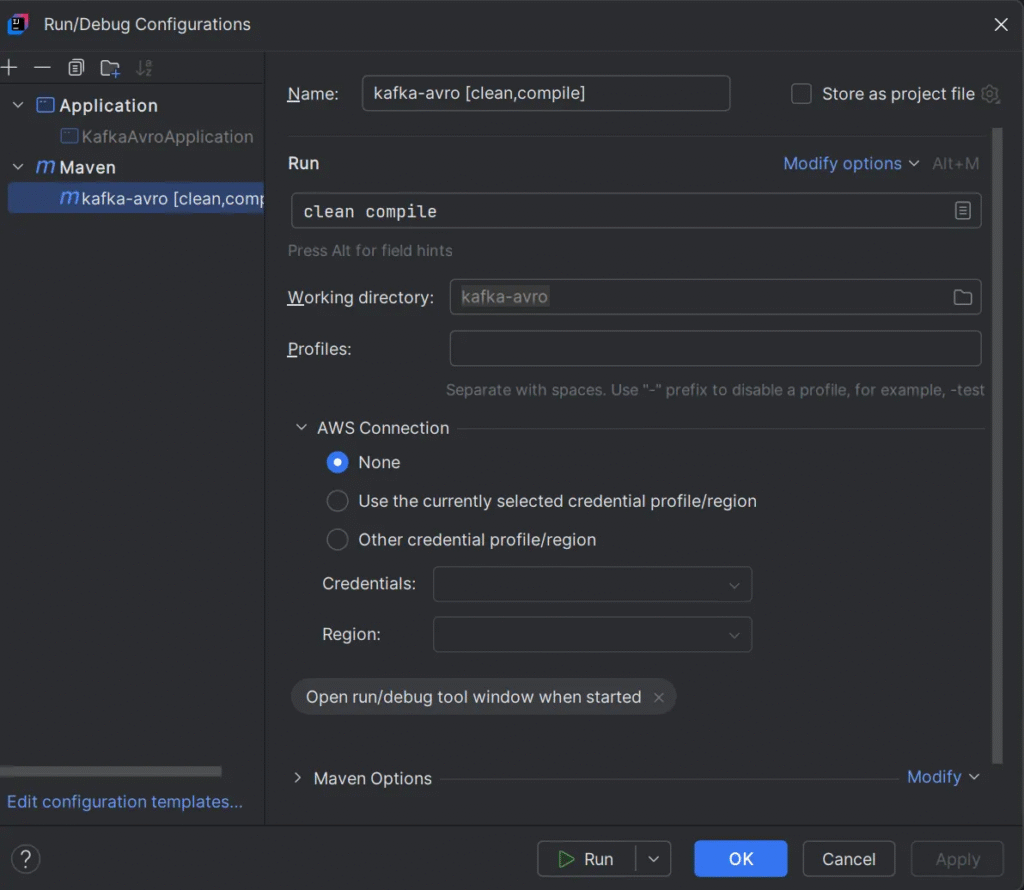Select Use the currently selected credential profile/region
1024x890 pixels.
[338, 501]
